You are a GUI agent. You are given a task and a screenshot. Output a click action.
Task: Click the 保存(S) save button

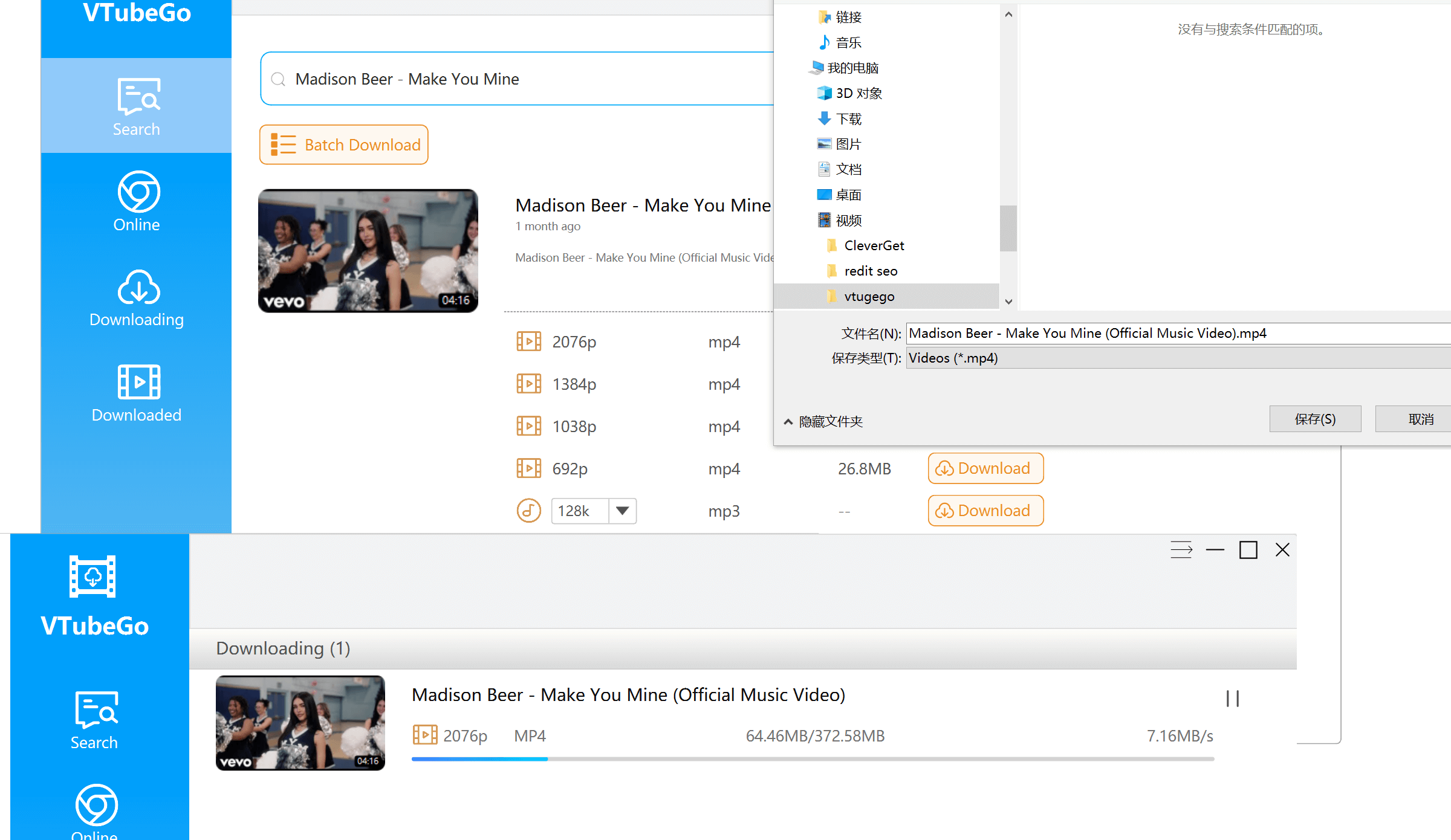pos(1315,419)
